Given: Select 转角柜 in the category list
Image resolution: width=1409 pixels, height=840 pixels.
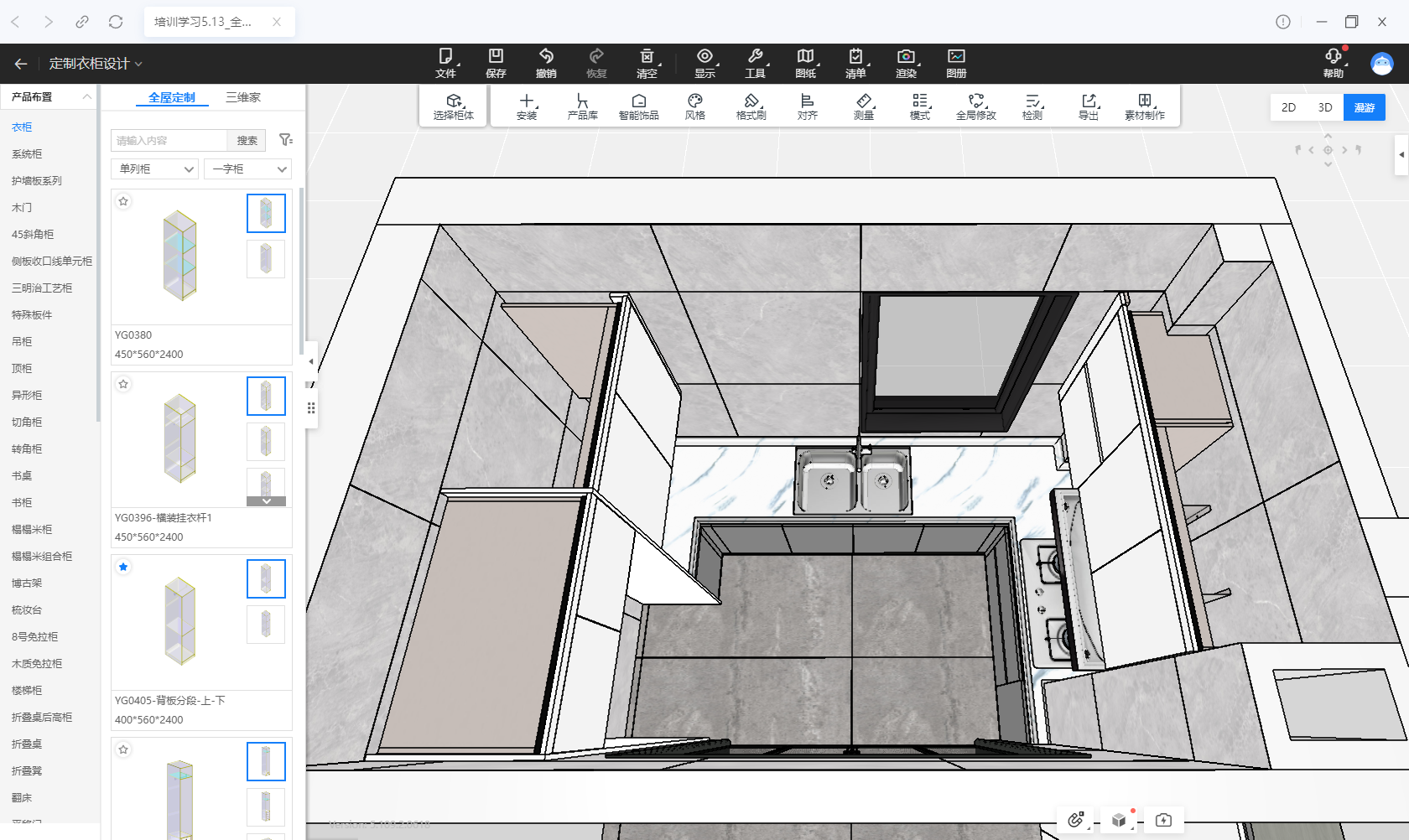Looking at the screenshot, I should pyautogui.click(x=27, y=449).
